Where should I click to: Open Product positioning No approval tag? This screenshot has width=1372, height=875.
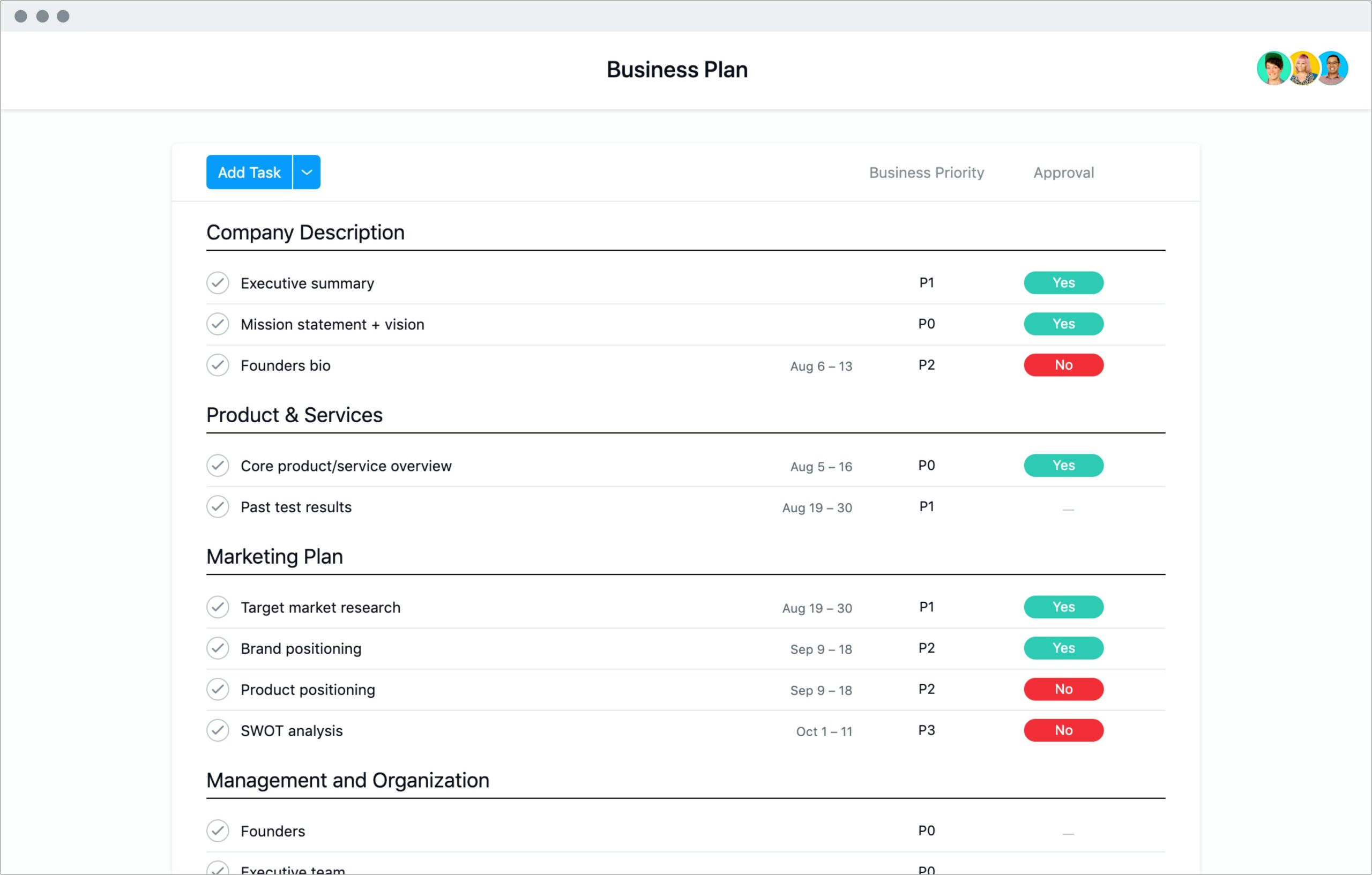tap(1064, 689)
